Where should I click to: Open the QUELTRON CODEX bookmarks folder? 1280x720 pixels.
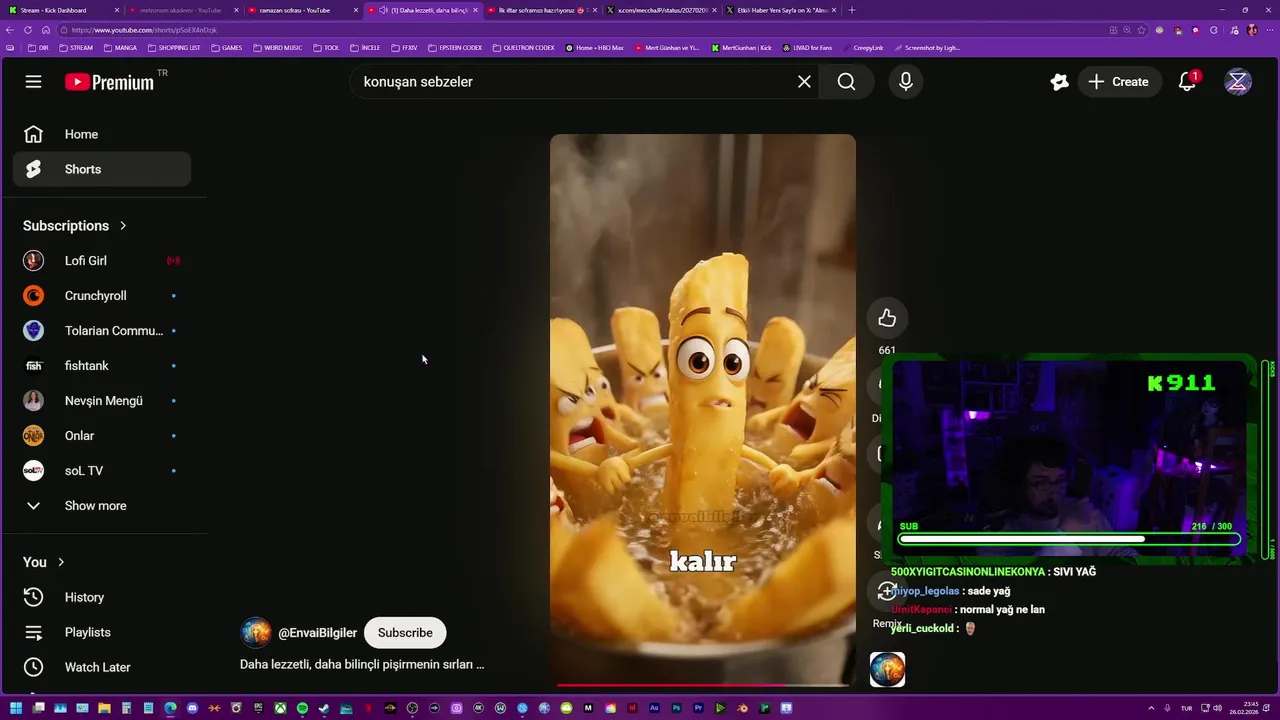(523, 48)
